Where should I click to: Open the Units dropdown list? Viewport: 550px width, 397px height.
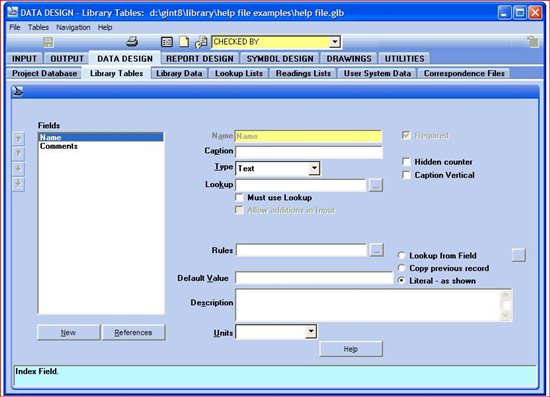click(311, 332)
